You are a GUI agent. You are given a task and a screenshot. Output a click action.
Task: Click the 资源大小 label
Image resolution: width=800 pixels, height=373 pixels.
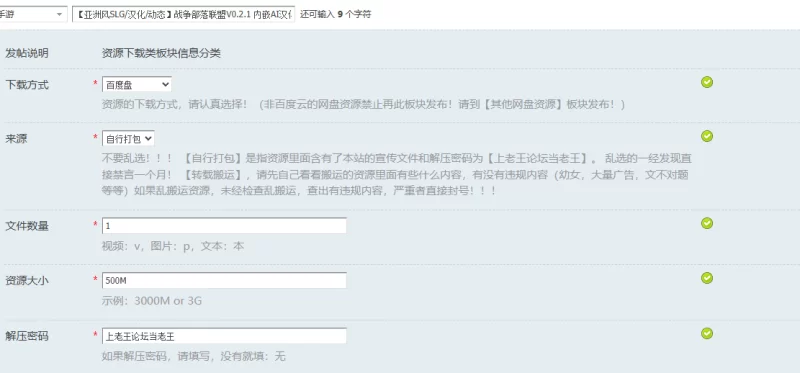click(x=27, y=280)
